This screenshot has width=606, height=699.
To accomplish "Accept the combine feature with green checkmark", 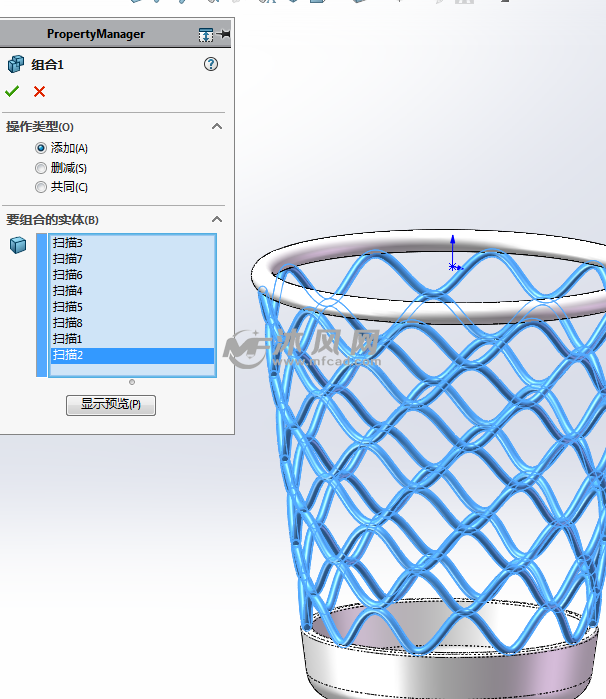I will tap(12, 91).
